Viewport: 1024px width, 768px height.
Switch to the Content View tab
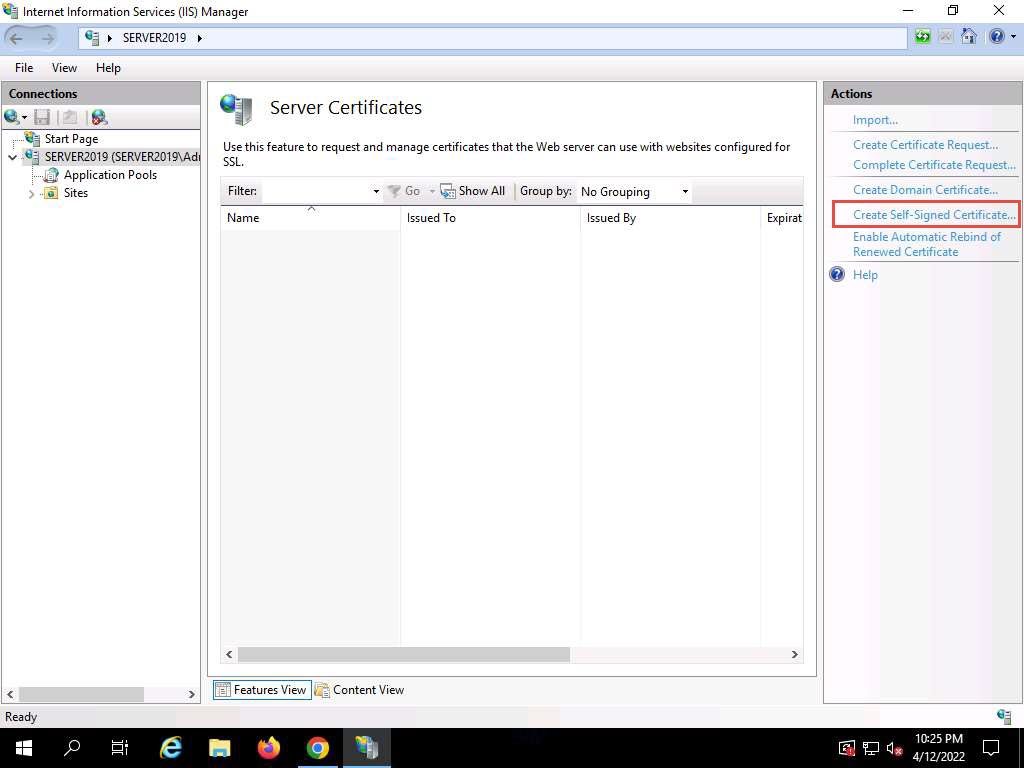point(359,690)
